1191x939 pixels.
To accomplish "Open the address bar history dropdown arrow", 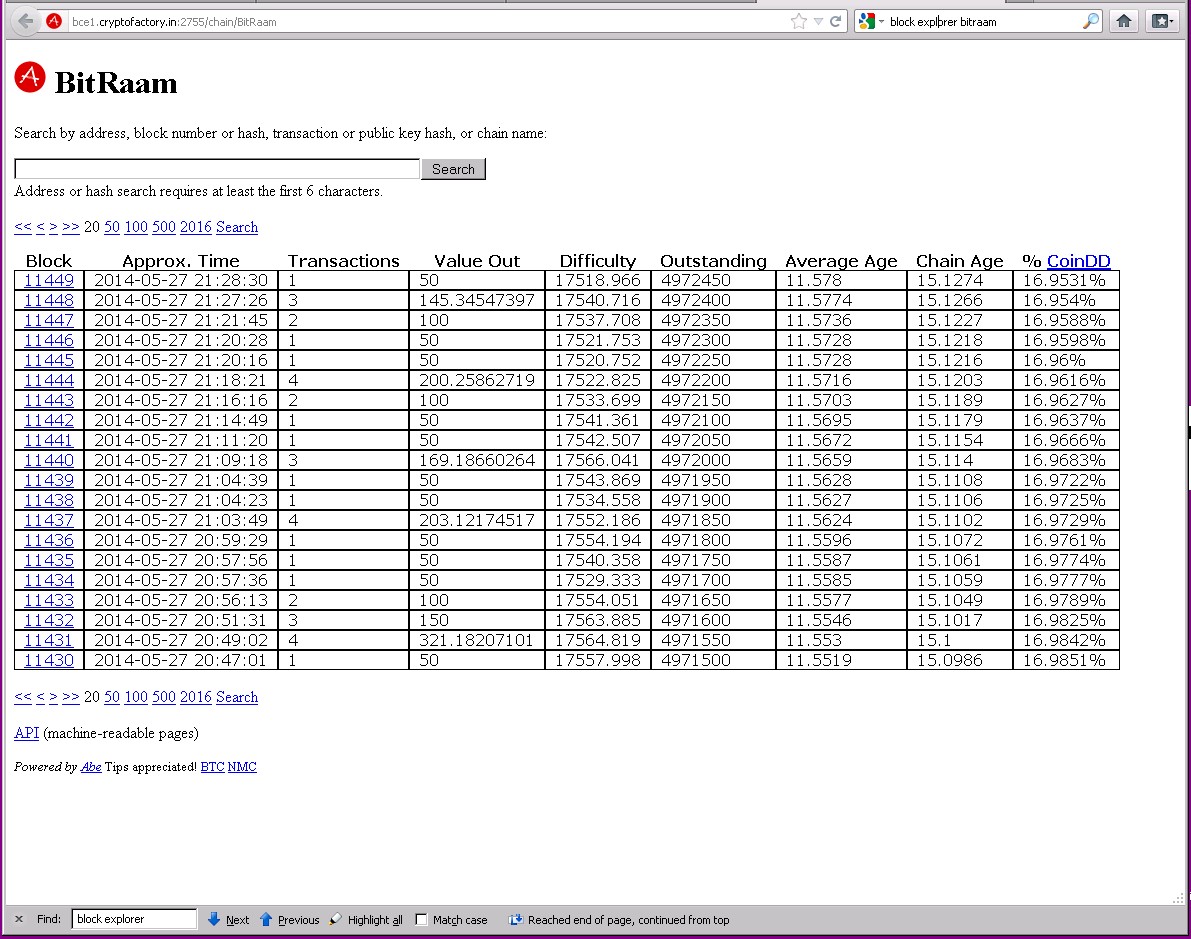I will point(818,21).
